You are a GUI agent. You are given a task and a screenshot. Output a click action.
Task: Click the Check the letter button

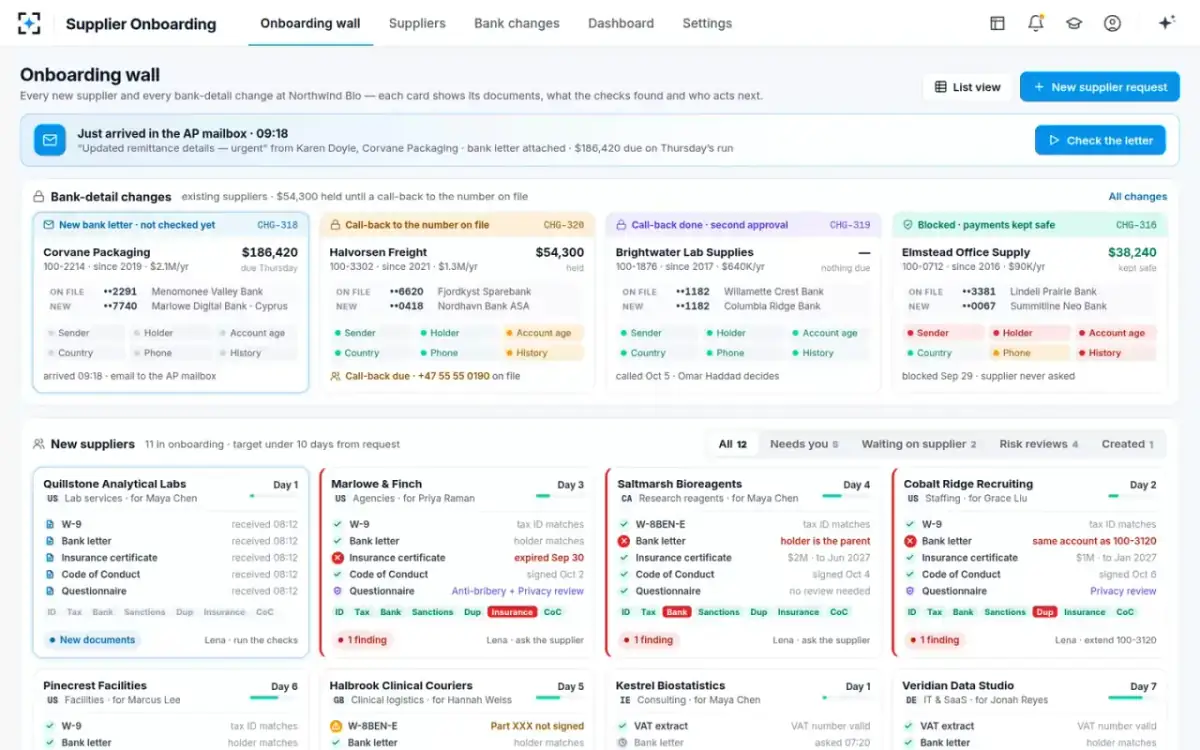pyautogui.click(x=1100, y=140)
